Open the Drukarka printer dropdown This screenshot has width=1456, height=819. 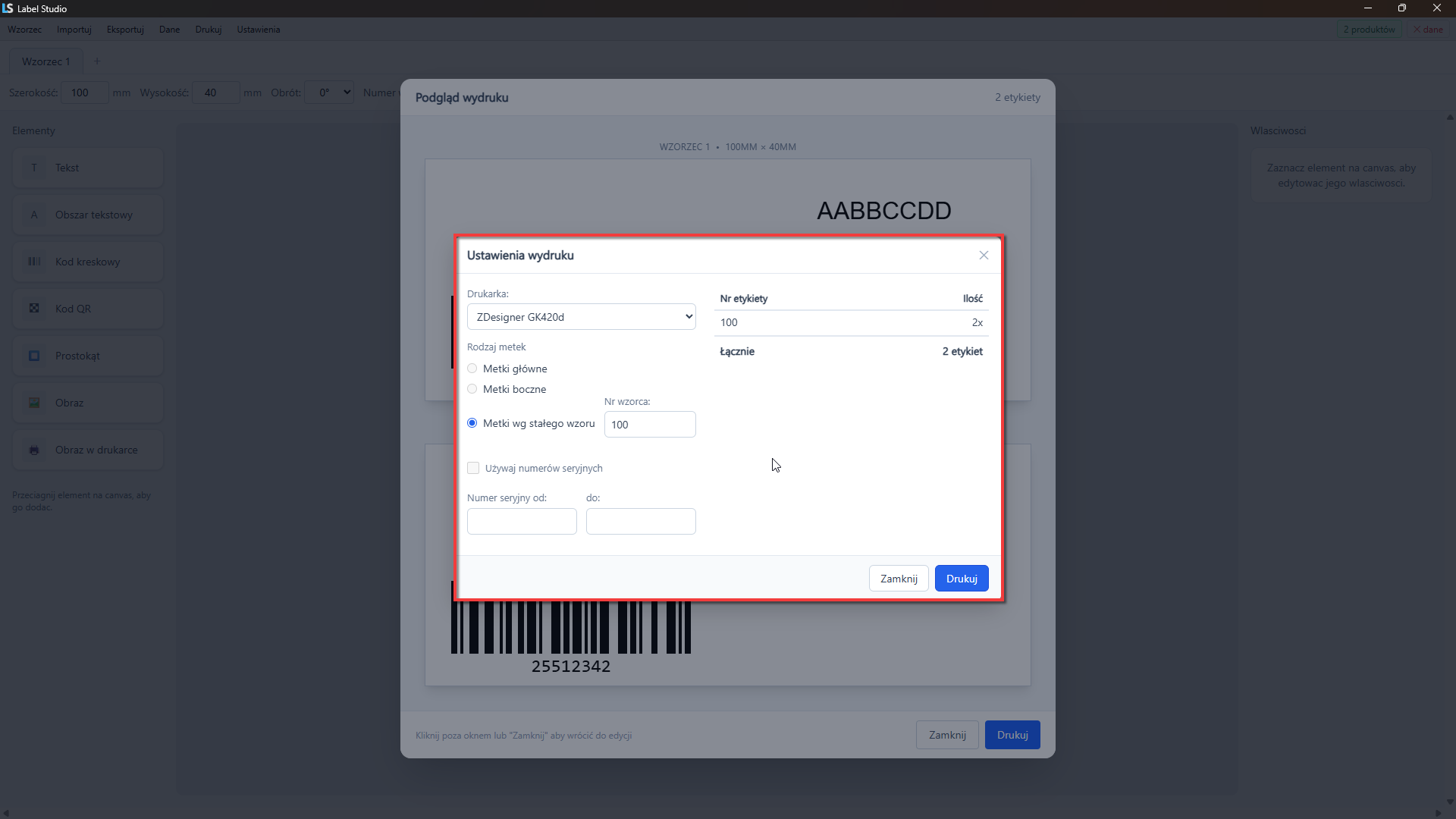coord(582,317)
